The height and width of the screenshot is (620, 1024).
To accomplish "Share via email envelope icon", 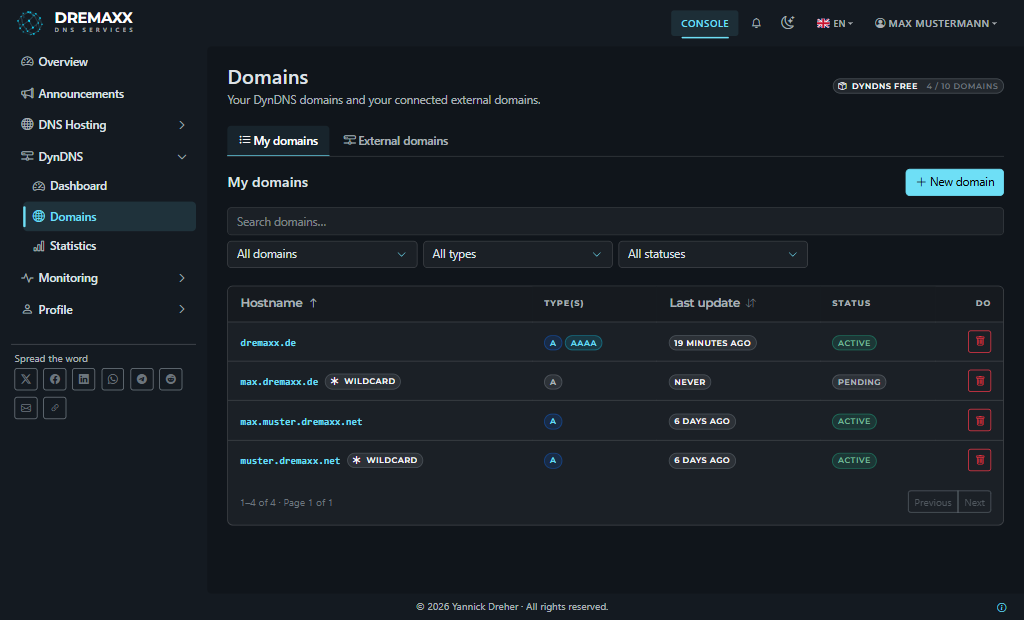I will 26,408.
